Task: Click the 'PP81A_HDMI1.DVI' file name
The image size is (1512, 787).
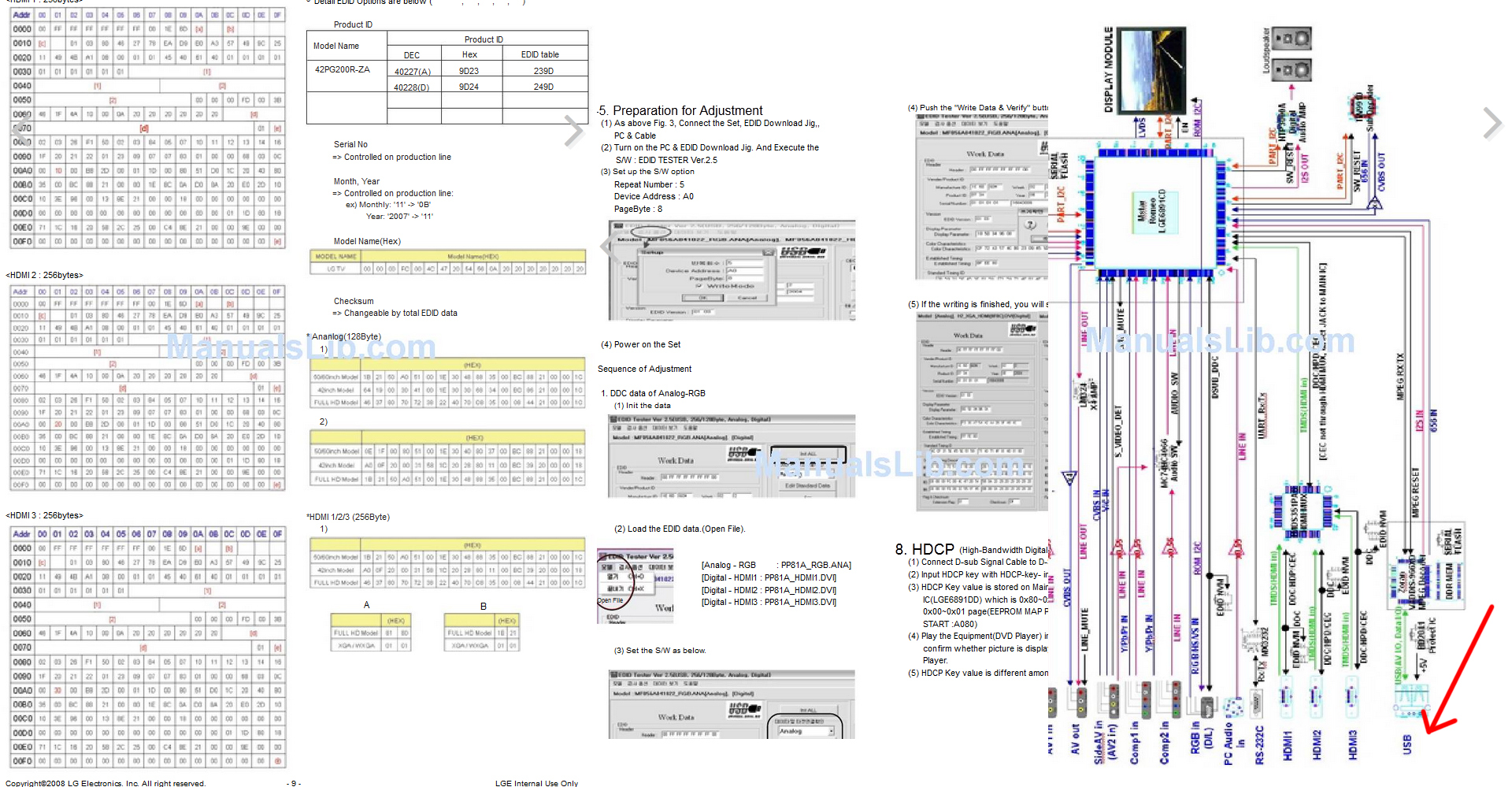Action: (800, 577)
